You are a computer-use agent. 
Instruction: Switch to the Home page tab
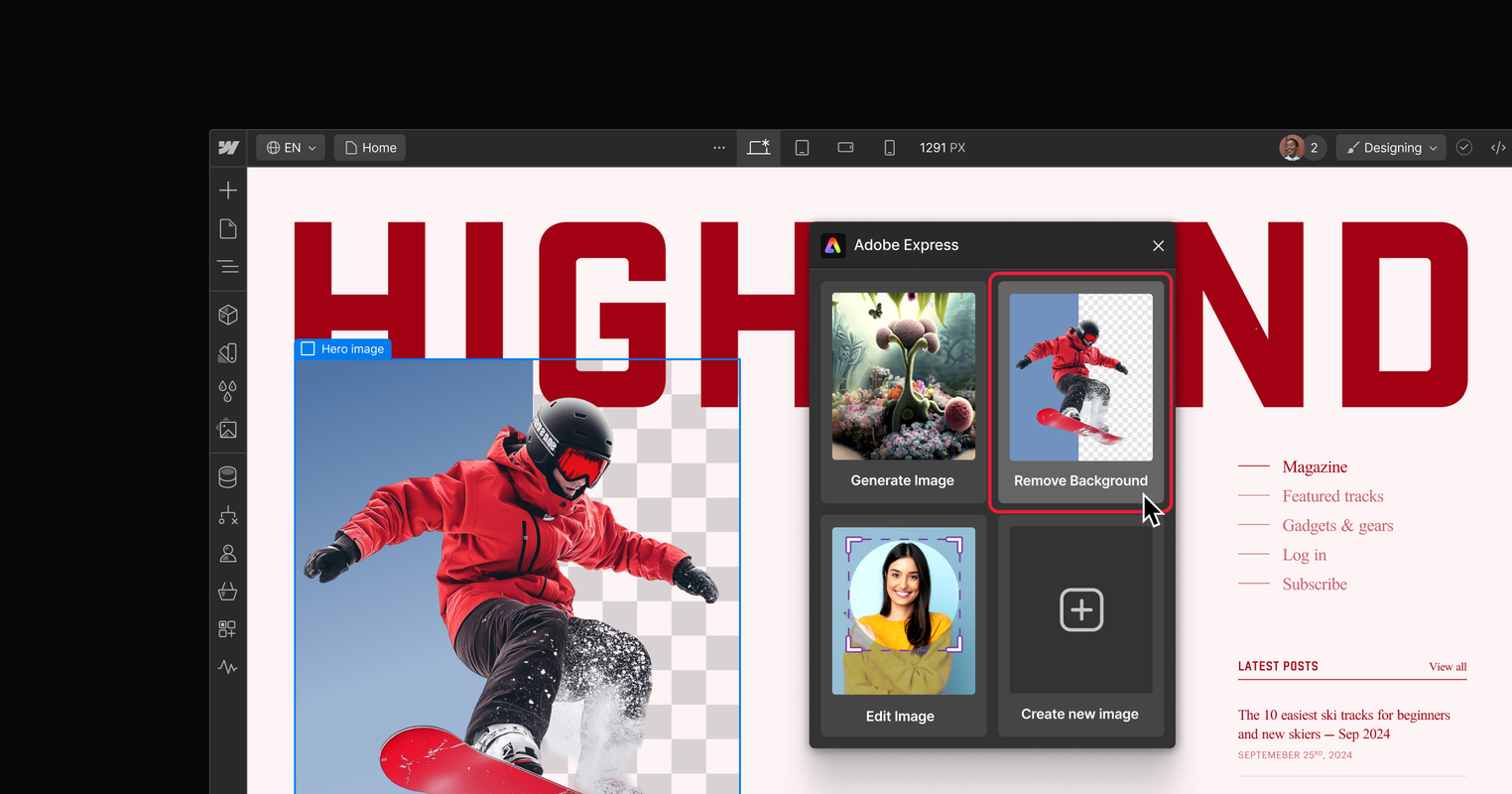coord(369,147)
